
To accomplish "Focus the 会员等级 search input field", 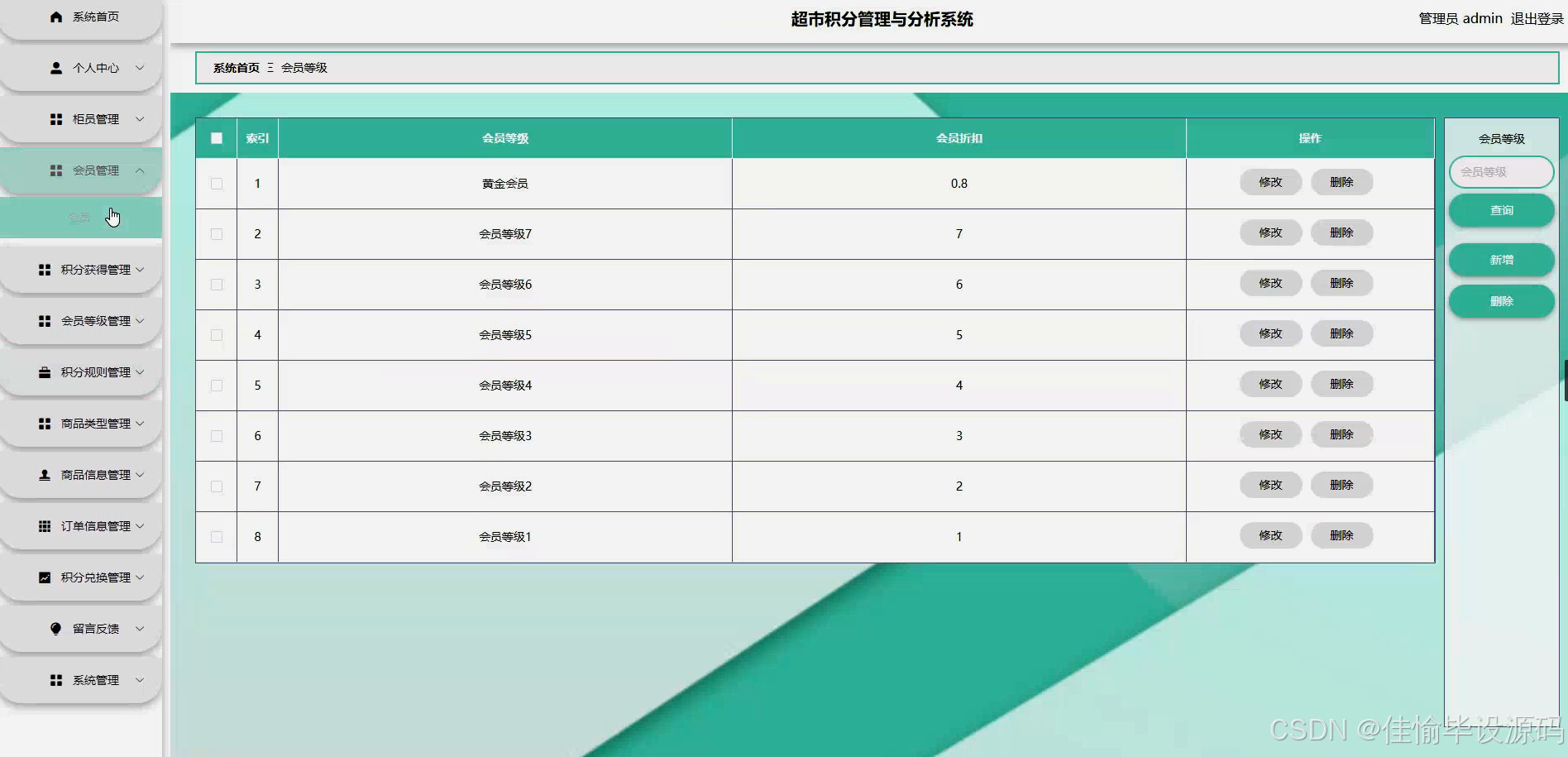I will [1502, 172].
